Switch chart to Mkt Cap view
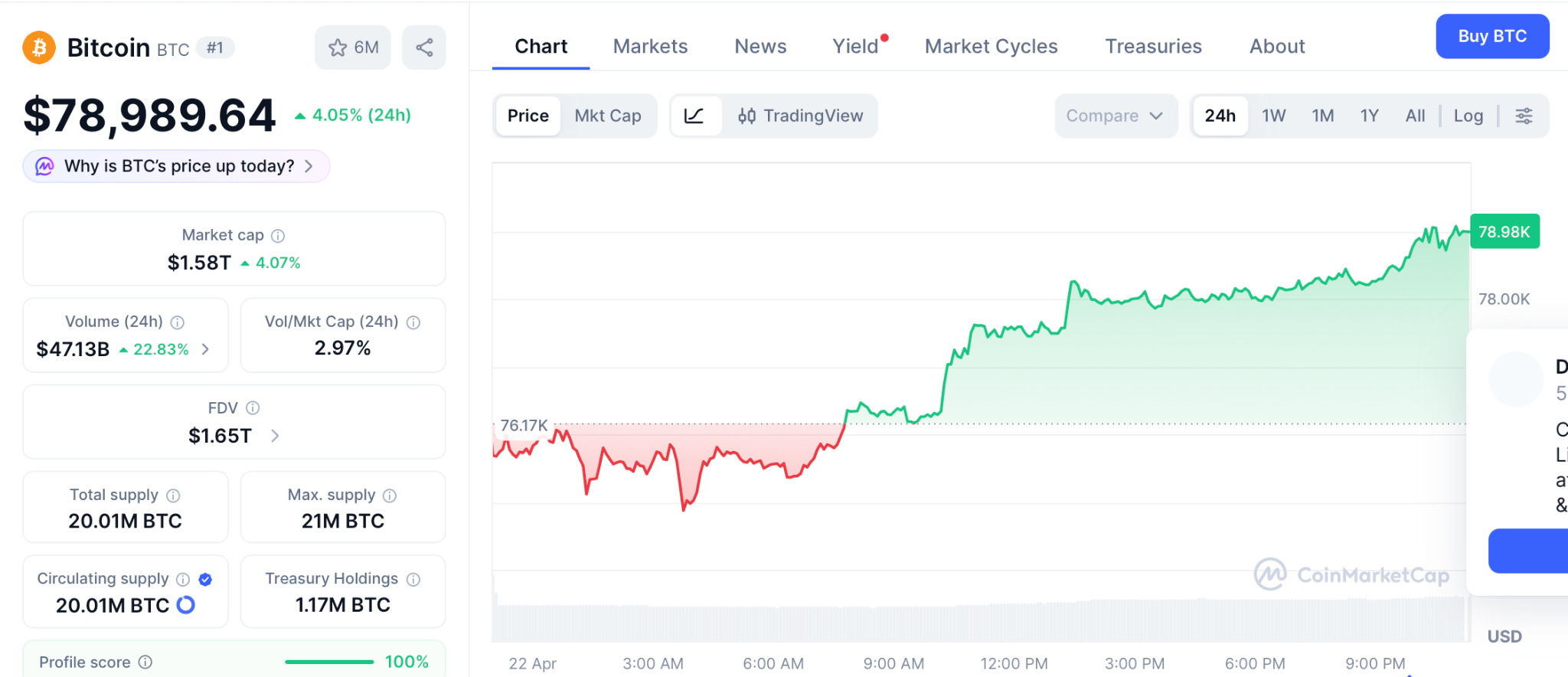Screen dimensions: 1568x677 tap(607, 116)
